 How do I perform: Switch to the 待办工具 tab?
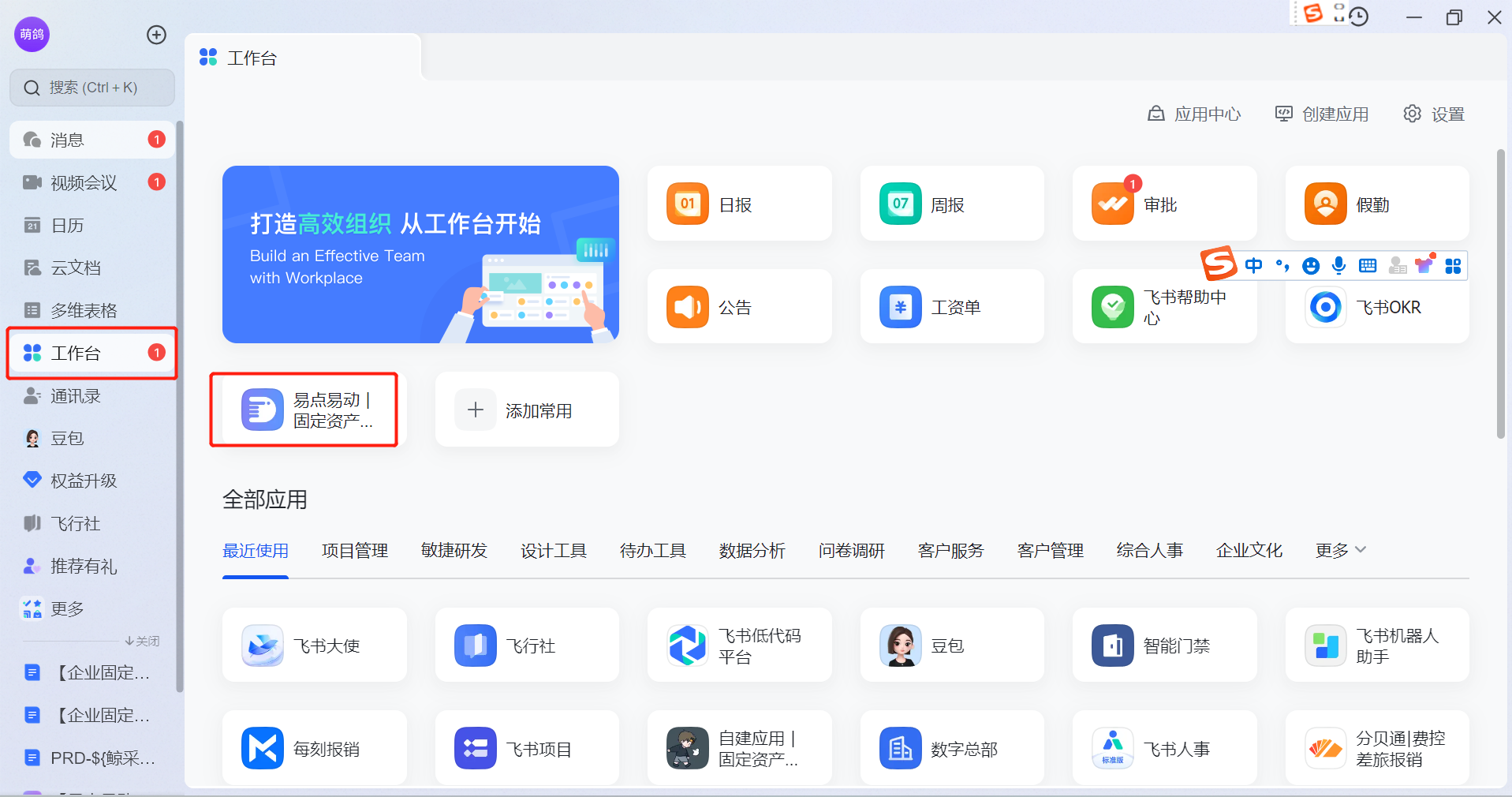click(x=653, y=550)
